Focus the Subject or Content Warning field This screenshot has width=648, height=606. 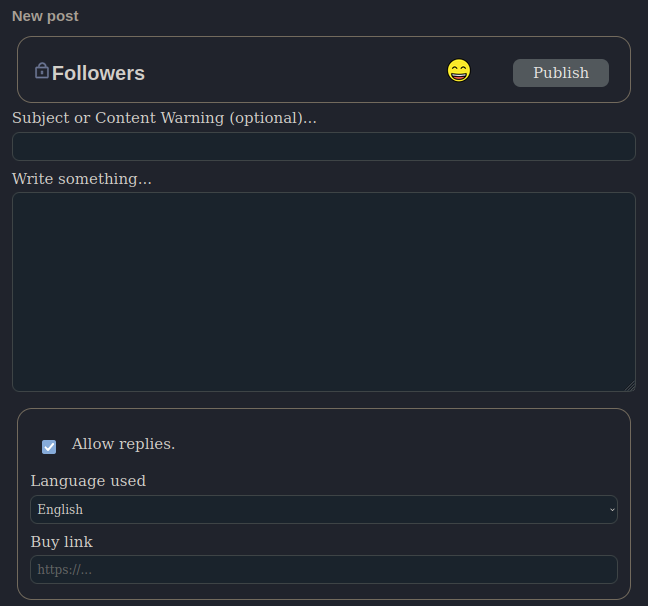click(x=323, y=147)
